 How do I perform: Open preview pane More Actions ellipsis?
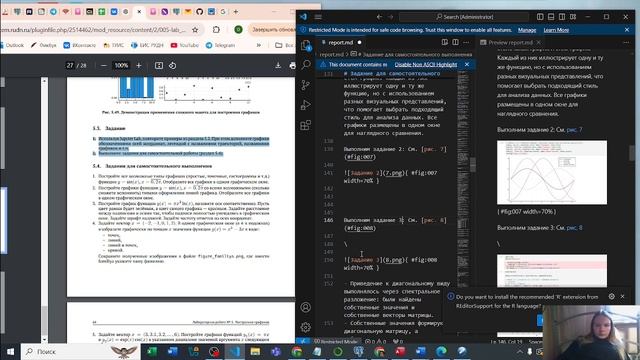(x=627, y=42)
